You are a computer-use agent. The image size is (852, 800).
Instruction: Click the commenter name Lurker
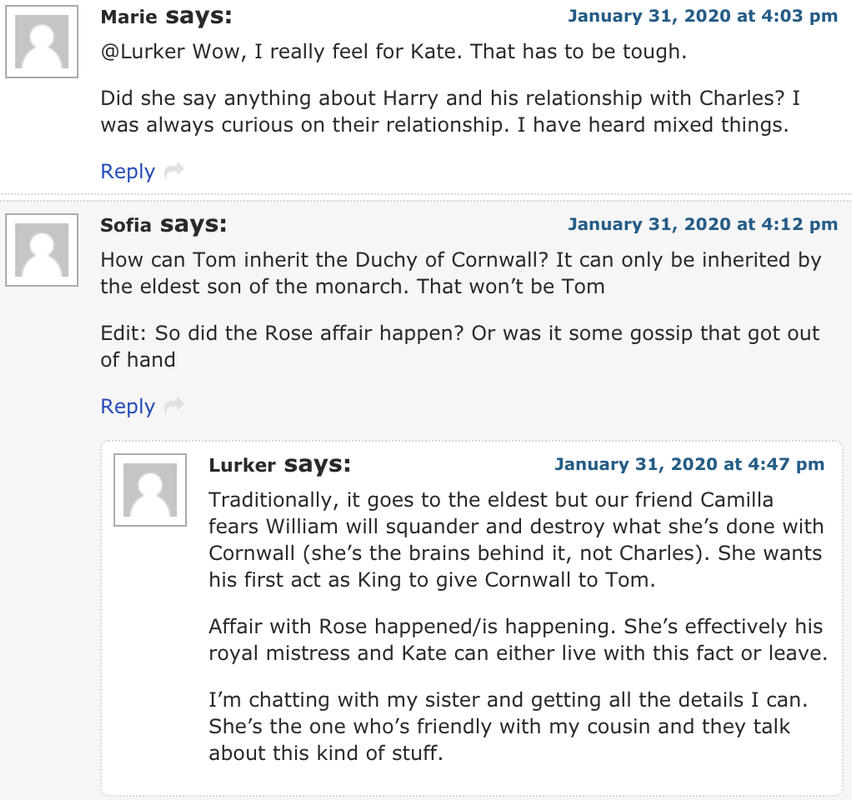[242, 465]
